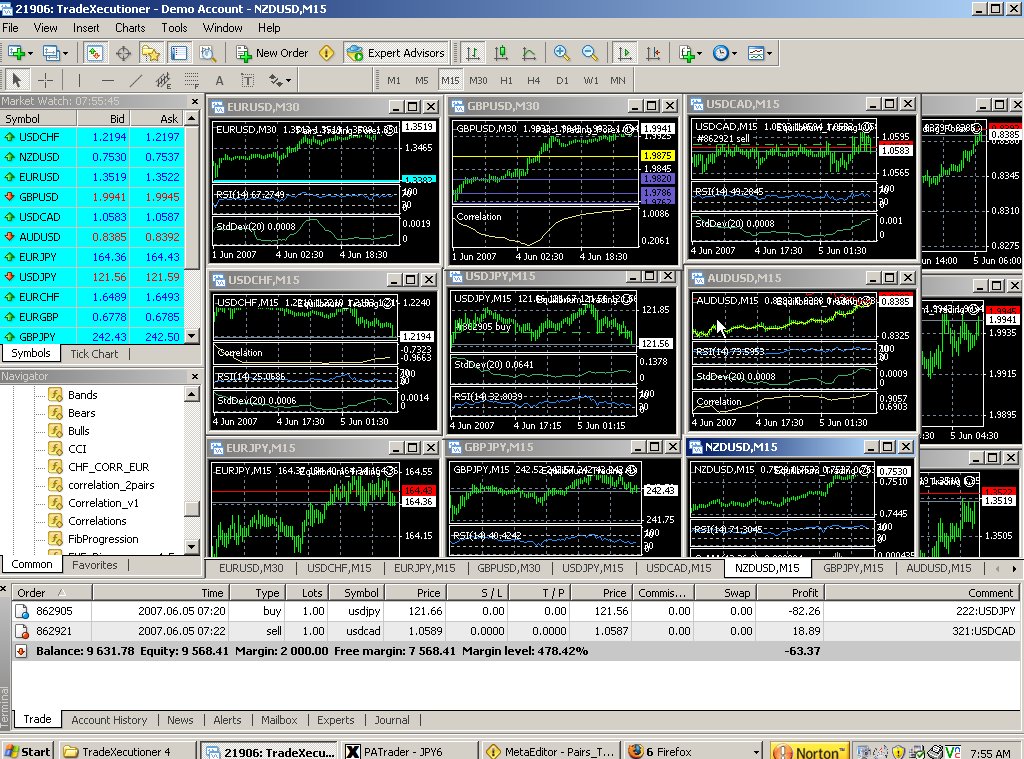
Task: Select the Text Label tool
Action: coord(248,80)
